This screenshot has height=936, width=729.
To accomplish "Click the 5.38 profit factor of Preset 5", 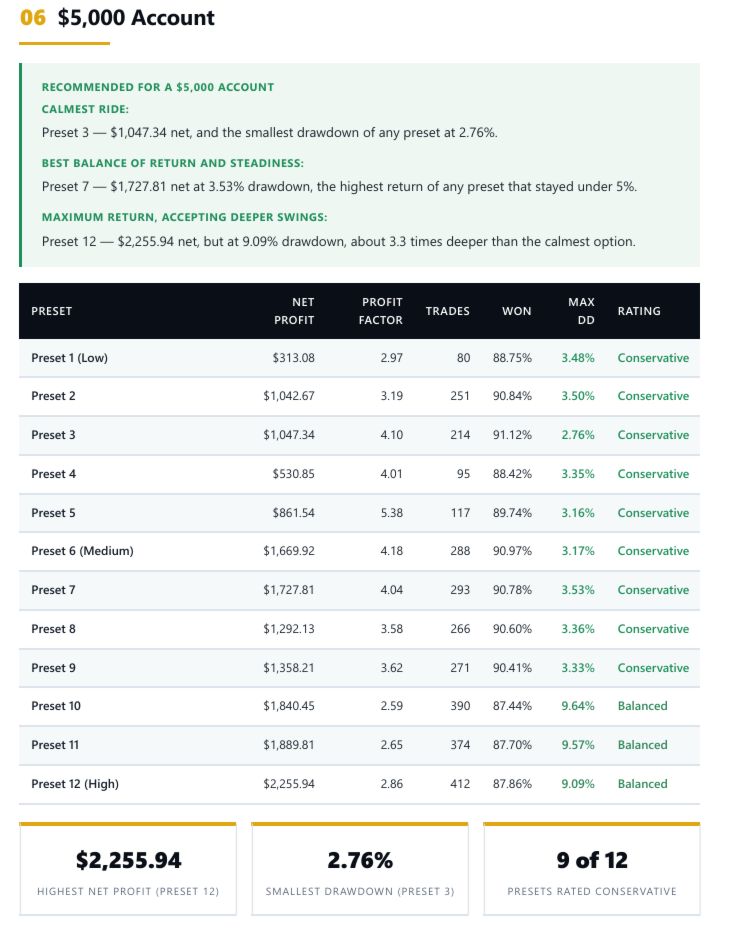I will point(392,513).
